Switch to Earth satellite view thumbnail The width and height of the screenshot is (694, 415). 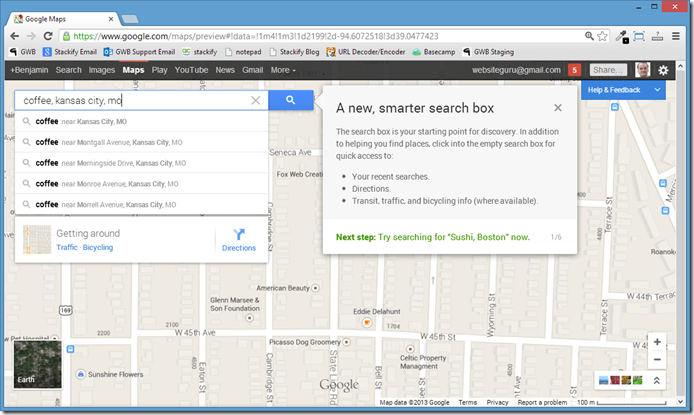coord(37,364)
